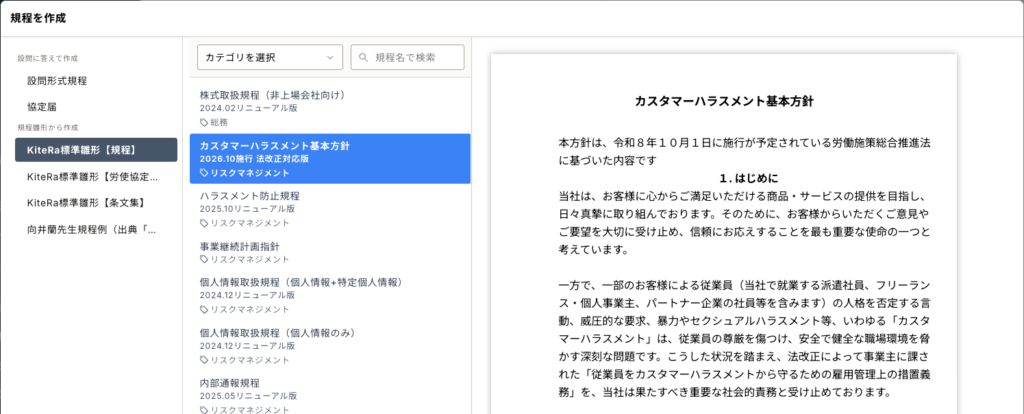1024x414 pixels.
Task: Select ハラスメント防止規程 template
Action: 249,196
